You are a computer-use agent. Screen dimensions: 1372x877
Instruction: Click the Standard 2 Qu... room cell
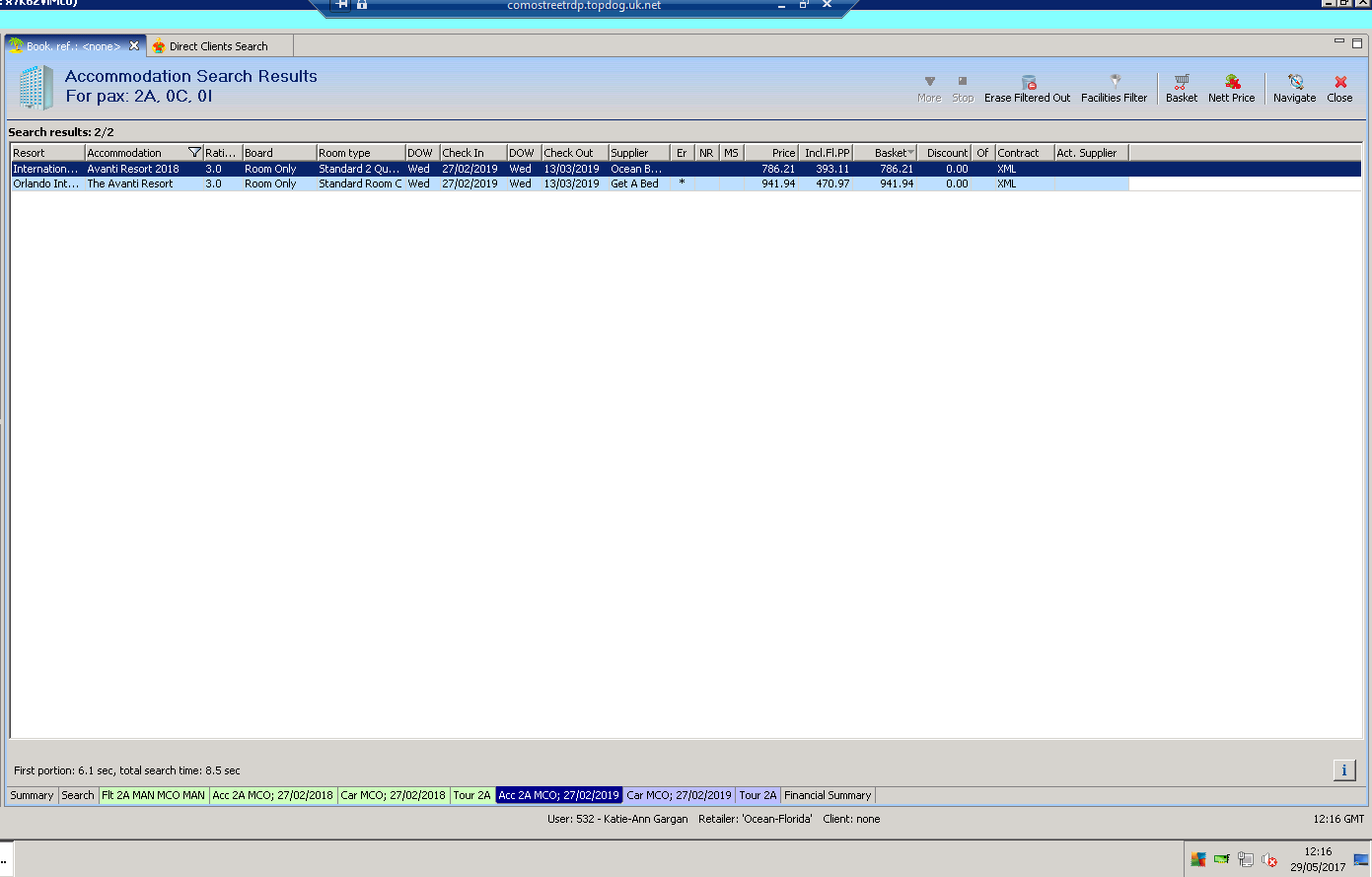tap(360, 169)
